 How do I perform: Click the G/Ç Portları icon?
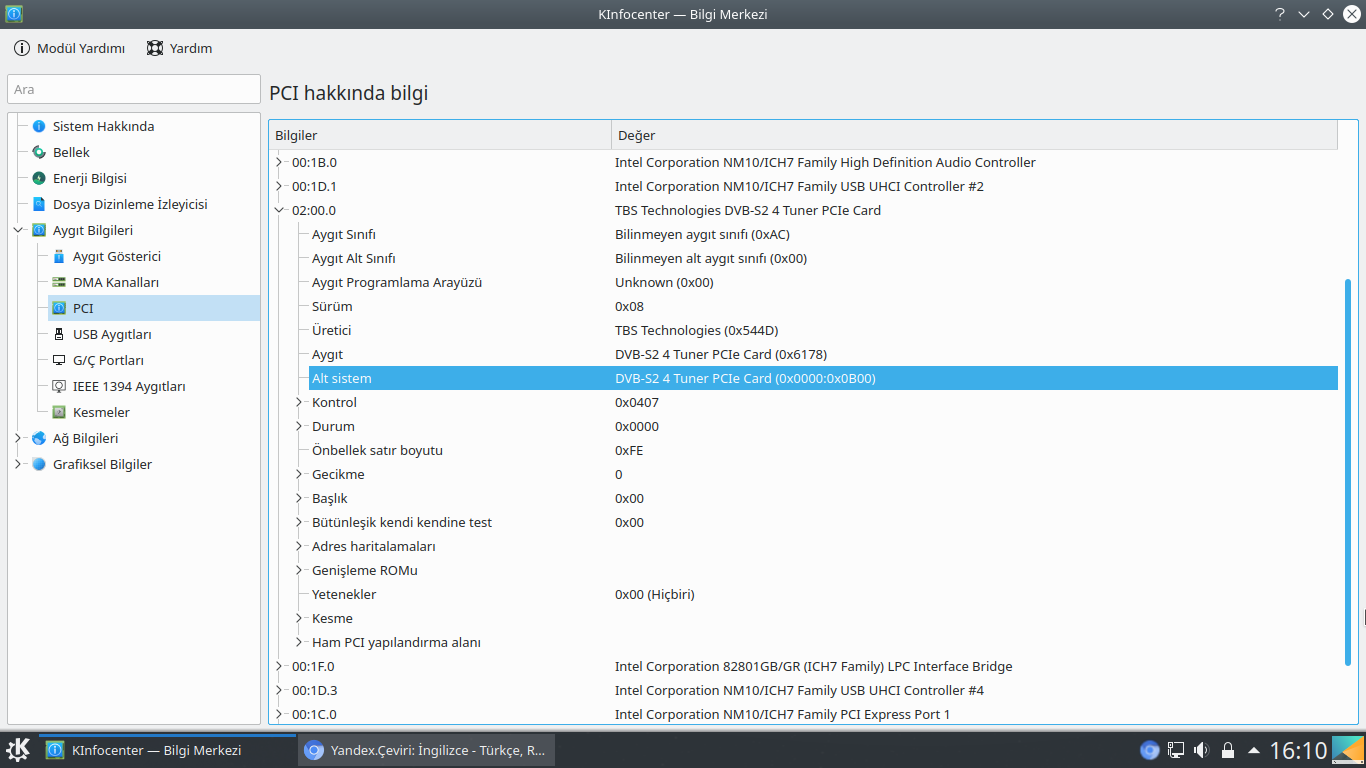(59, 360)
